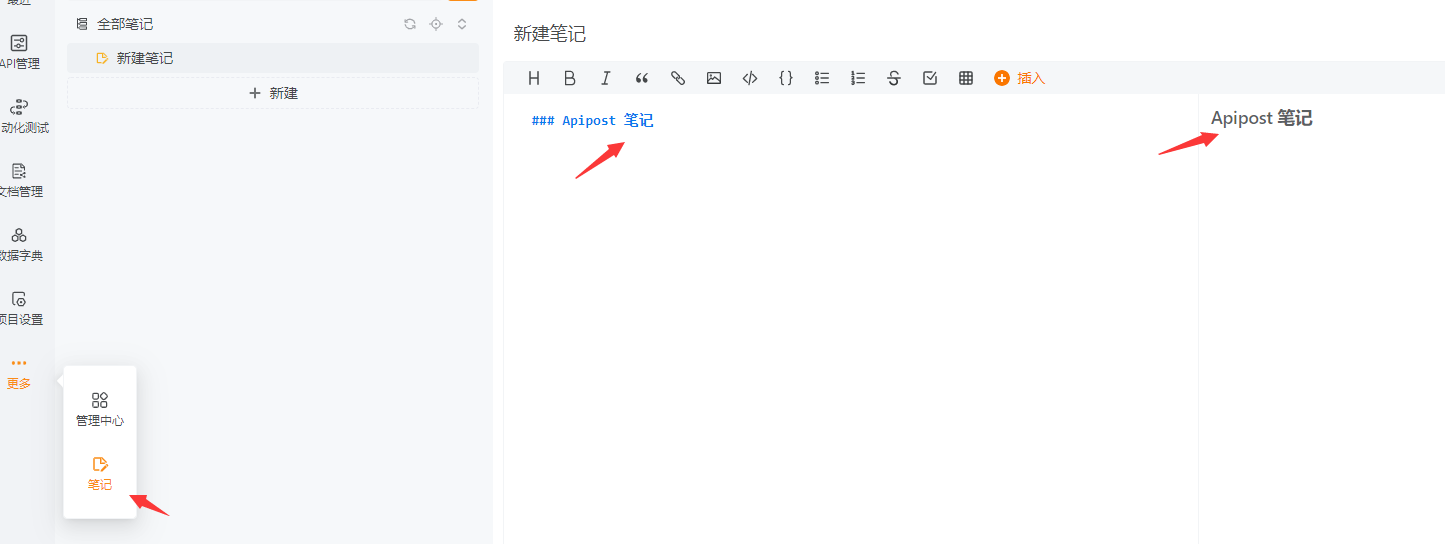1445x544 pixels.
Task: Locate current note in the tree
Action: coord(436,24)
